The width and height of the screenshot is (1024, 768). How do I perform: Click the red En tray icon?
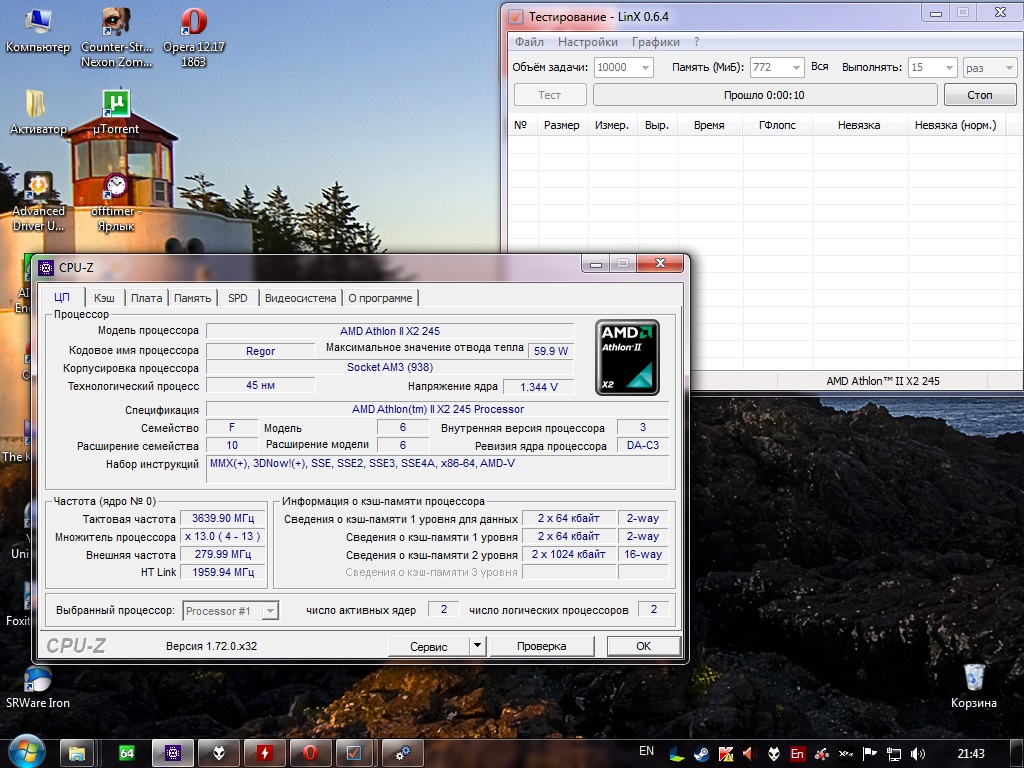pyautogui.click(x=797, y=754)
